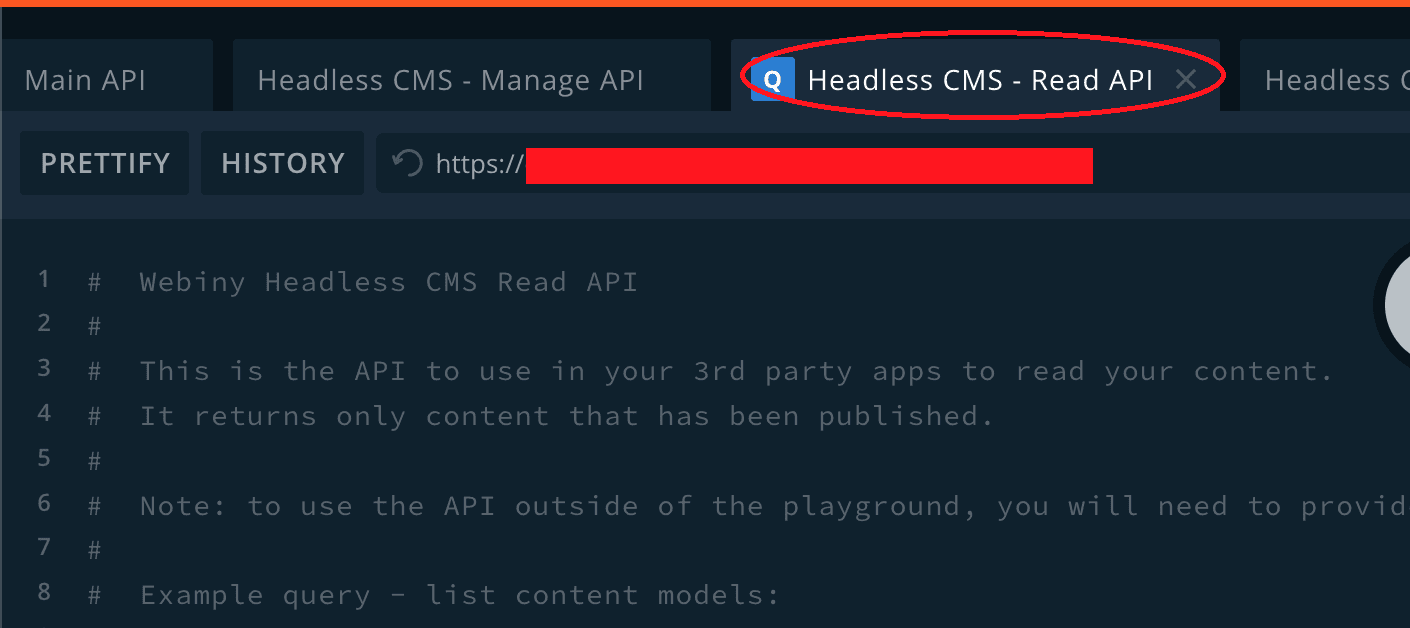Click the 'It returns only content' comment line
This screenshot has width=1410, height=628.
[567, 417]
